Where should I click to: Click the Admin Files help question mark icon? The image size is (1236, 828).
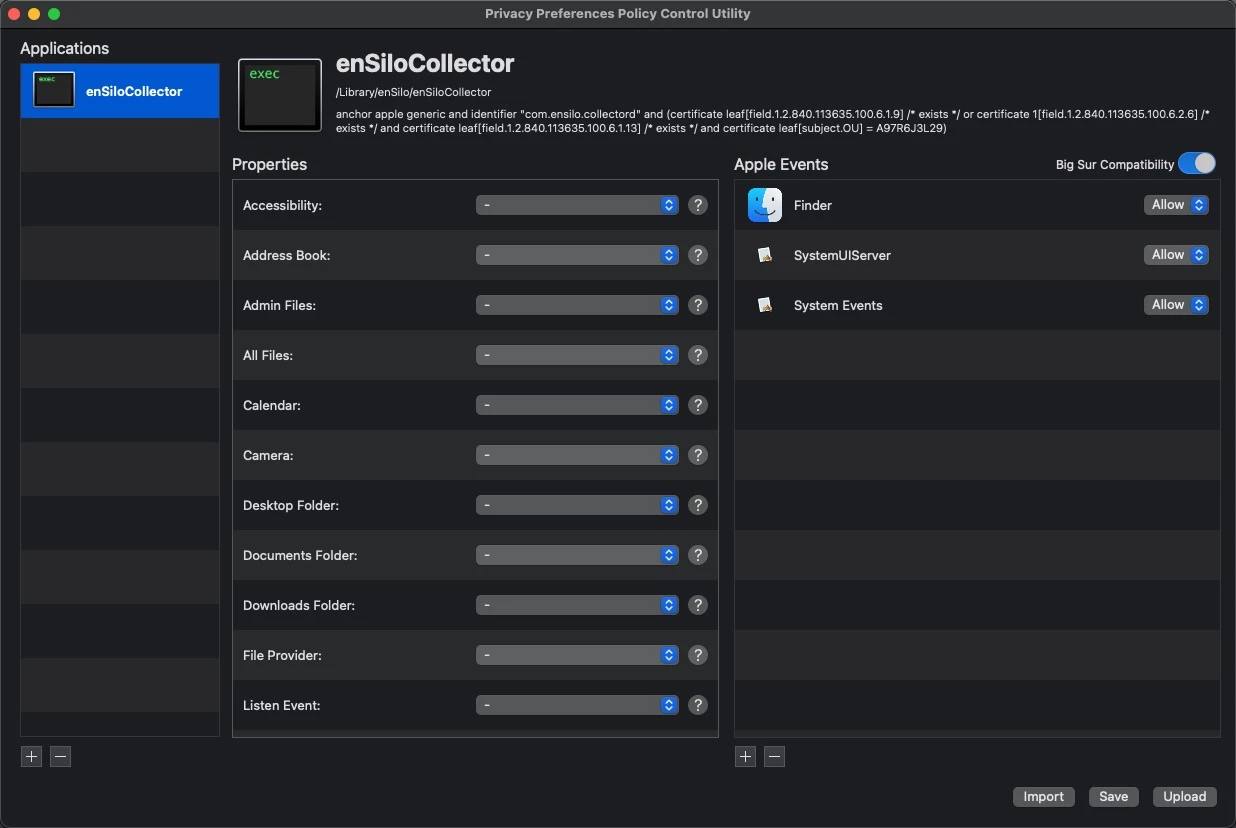click(699, 305)
